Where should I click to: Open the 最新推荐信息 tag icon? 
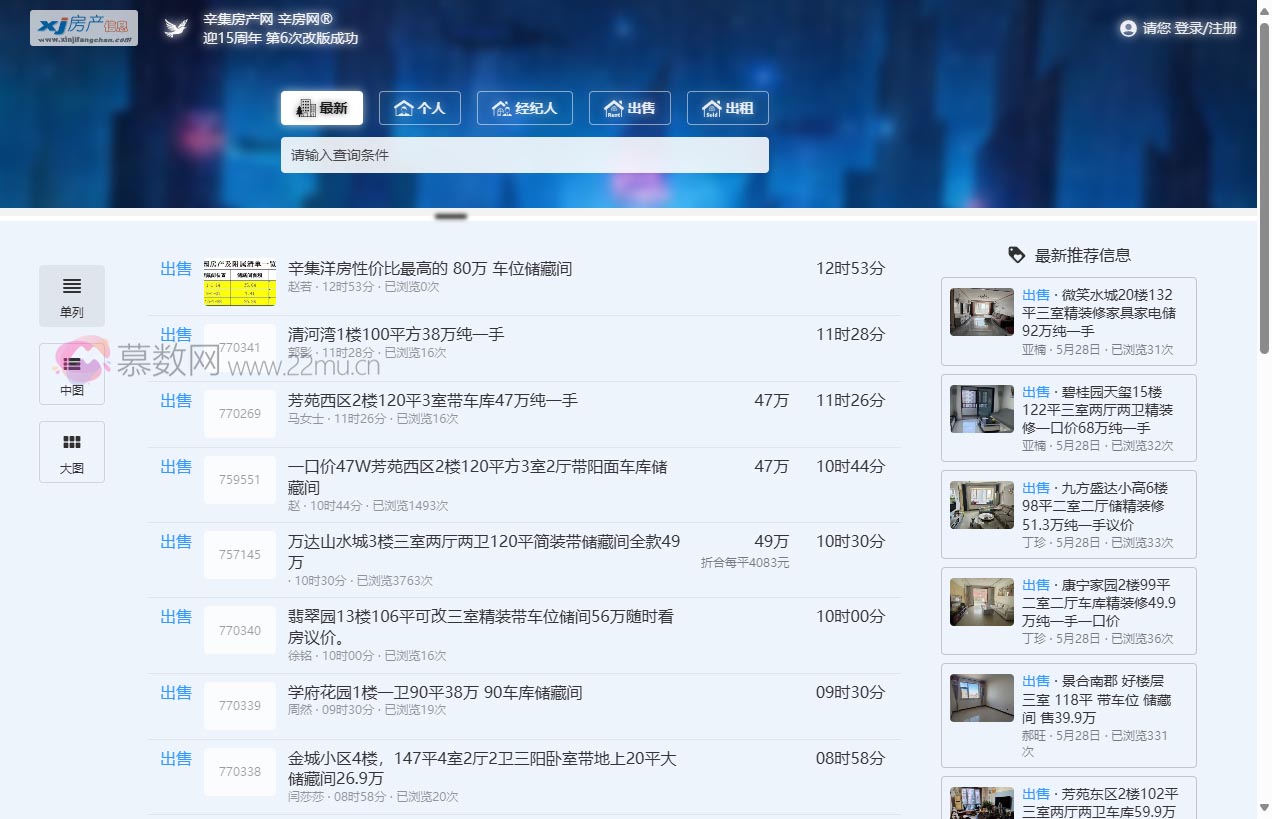(1016, 255)
